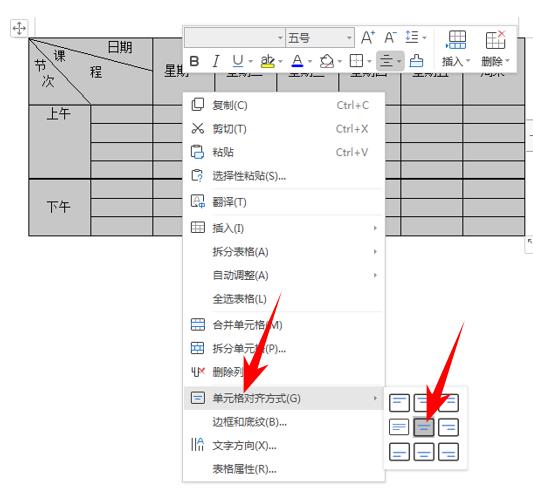Toggle italic formatting in mini toolbar

point(216,61)
